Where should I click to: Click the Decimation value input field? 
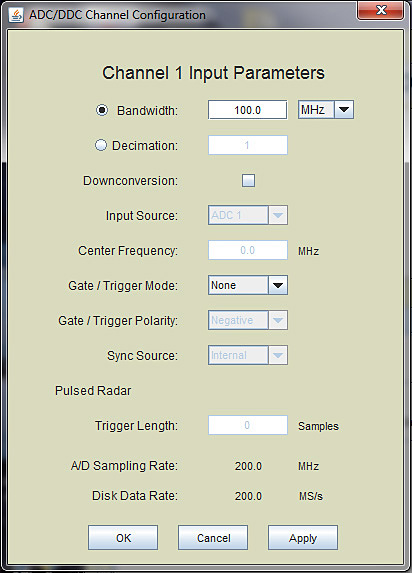pos(248,145)
